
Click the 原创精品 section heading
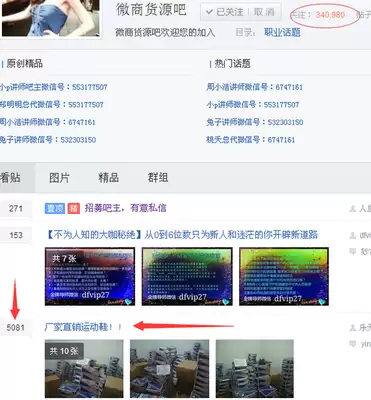pos(25,64)
